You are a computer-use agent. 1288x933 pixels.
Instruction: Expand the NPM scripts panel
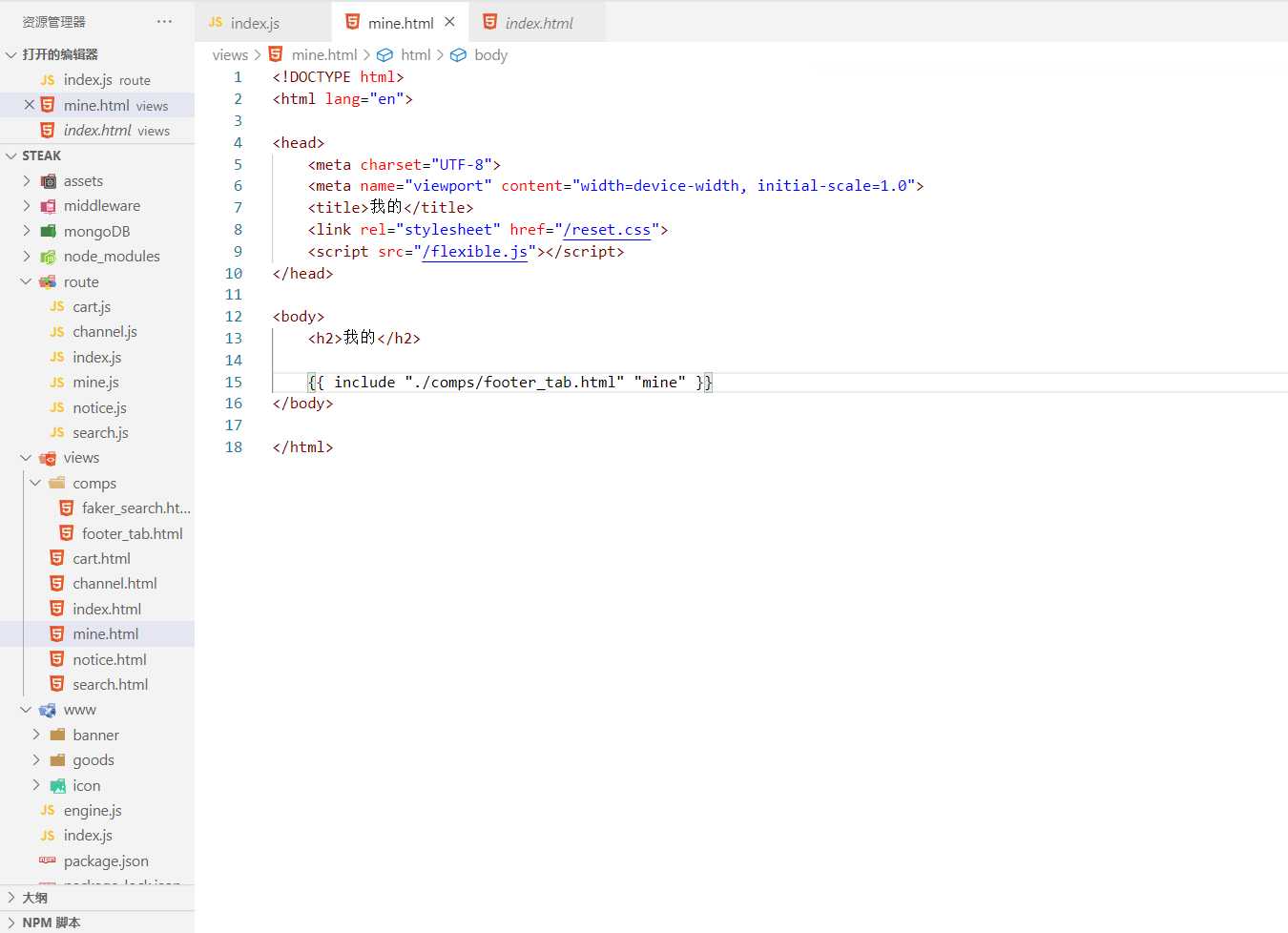pyautogui.click(x=11, y=923)
